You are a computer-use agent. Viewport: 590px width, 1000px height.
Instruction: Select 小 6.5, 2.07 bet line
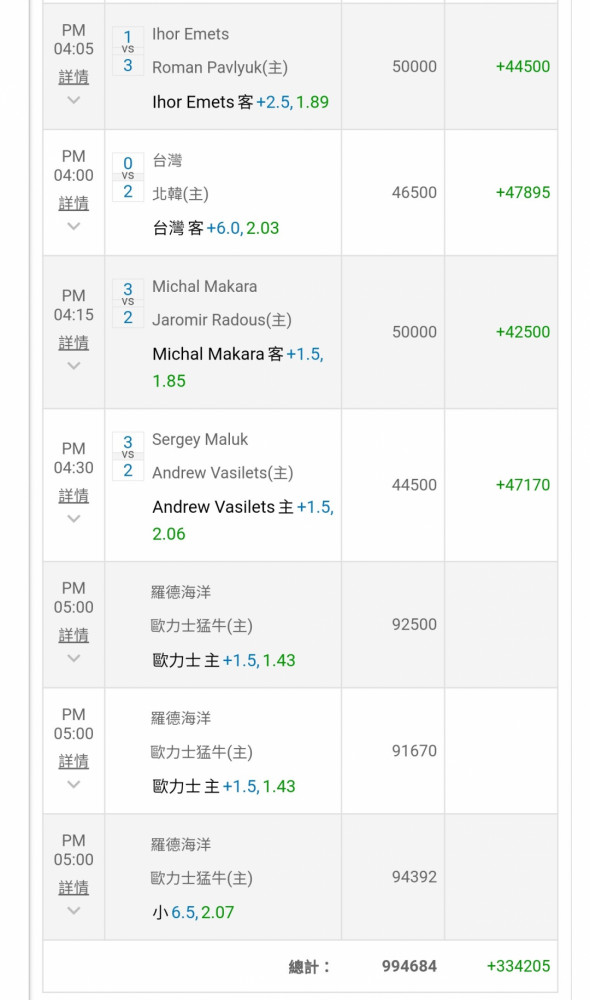193,913
